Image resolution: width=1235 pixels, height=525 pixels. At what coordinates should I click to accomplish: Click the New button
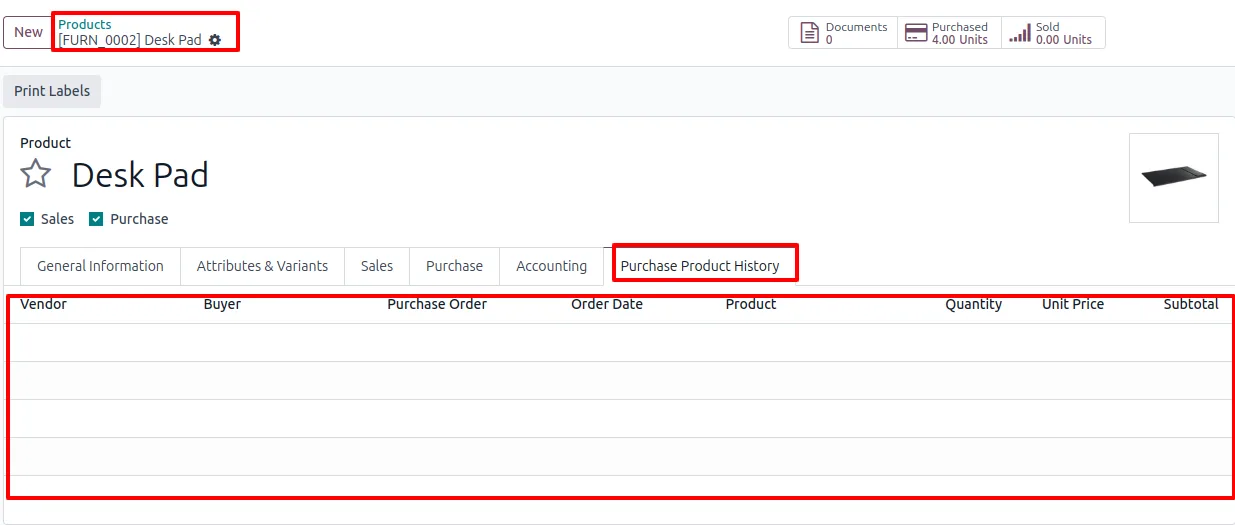pos(28,32)
